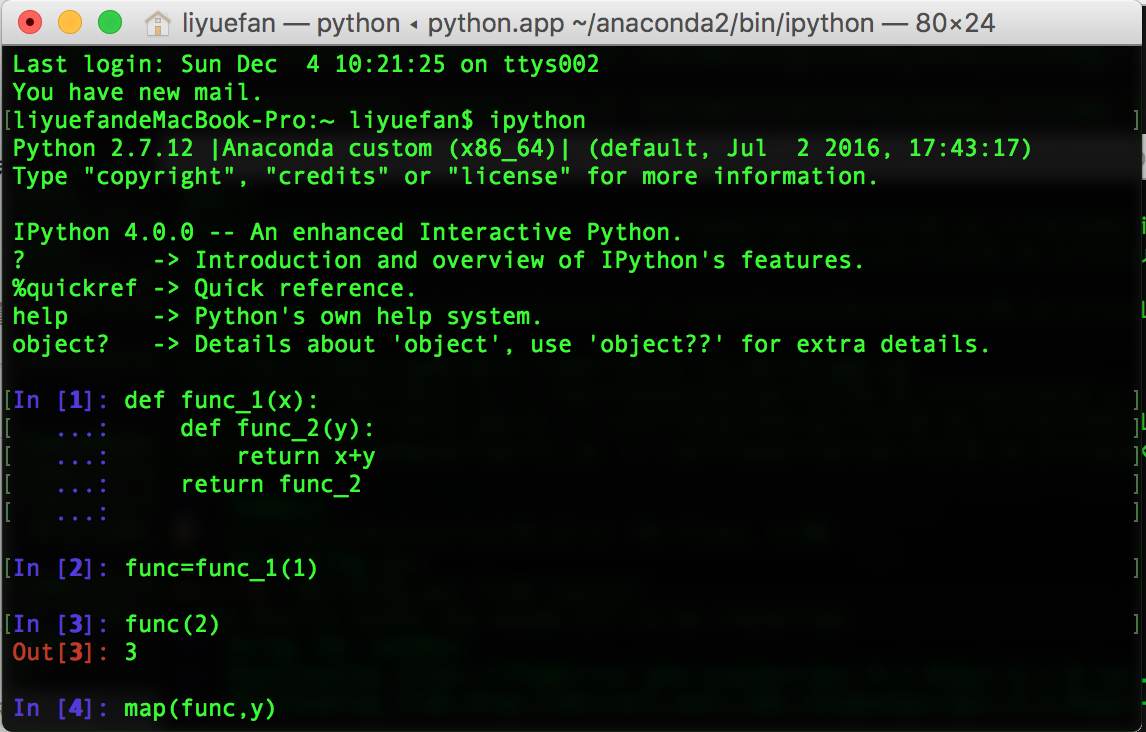Click the "In [4]" prompt label
Viewport: 1146px width, 732px height.
coord(61,709)
